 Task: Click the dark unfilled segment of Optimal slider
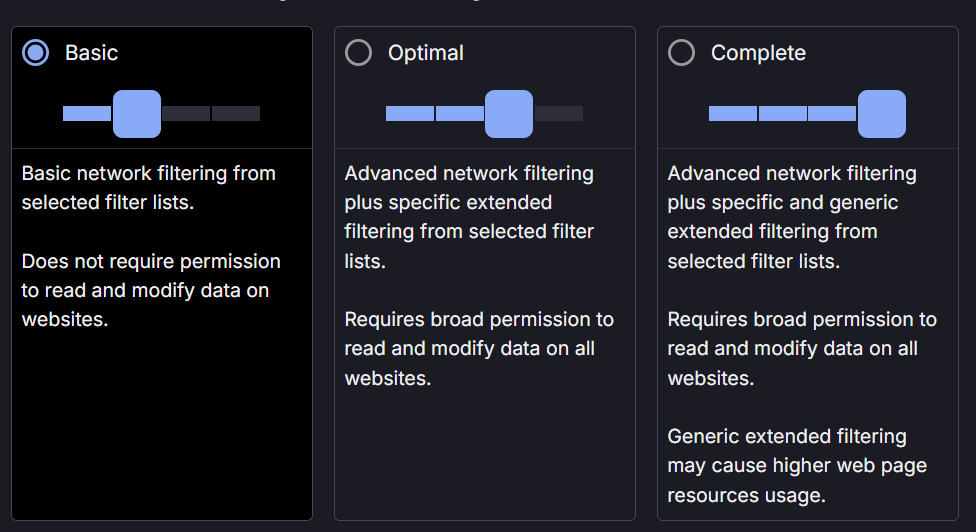pos(559,114)
